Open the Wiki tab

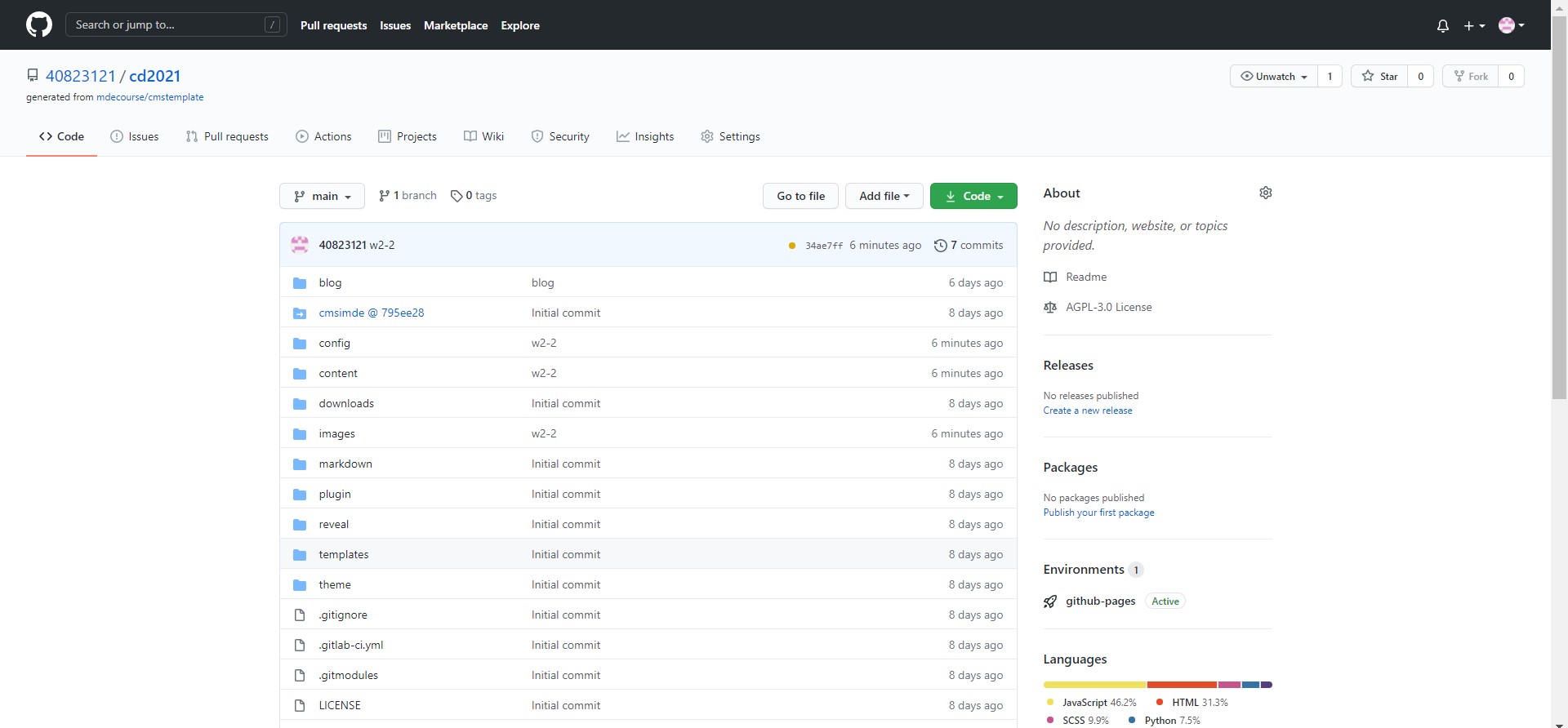484,136
